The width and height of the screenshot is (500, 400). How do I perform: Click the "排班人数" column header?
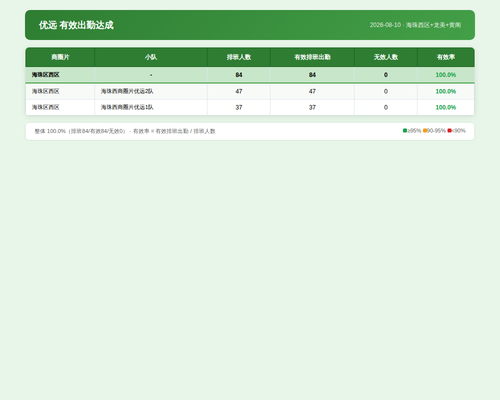(239, 57)
